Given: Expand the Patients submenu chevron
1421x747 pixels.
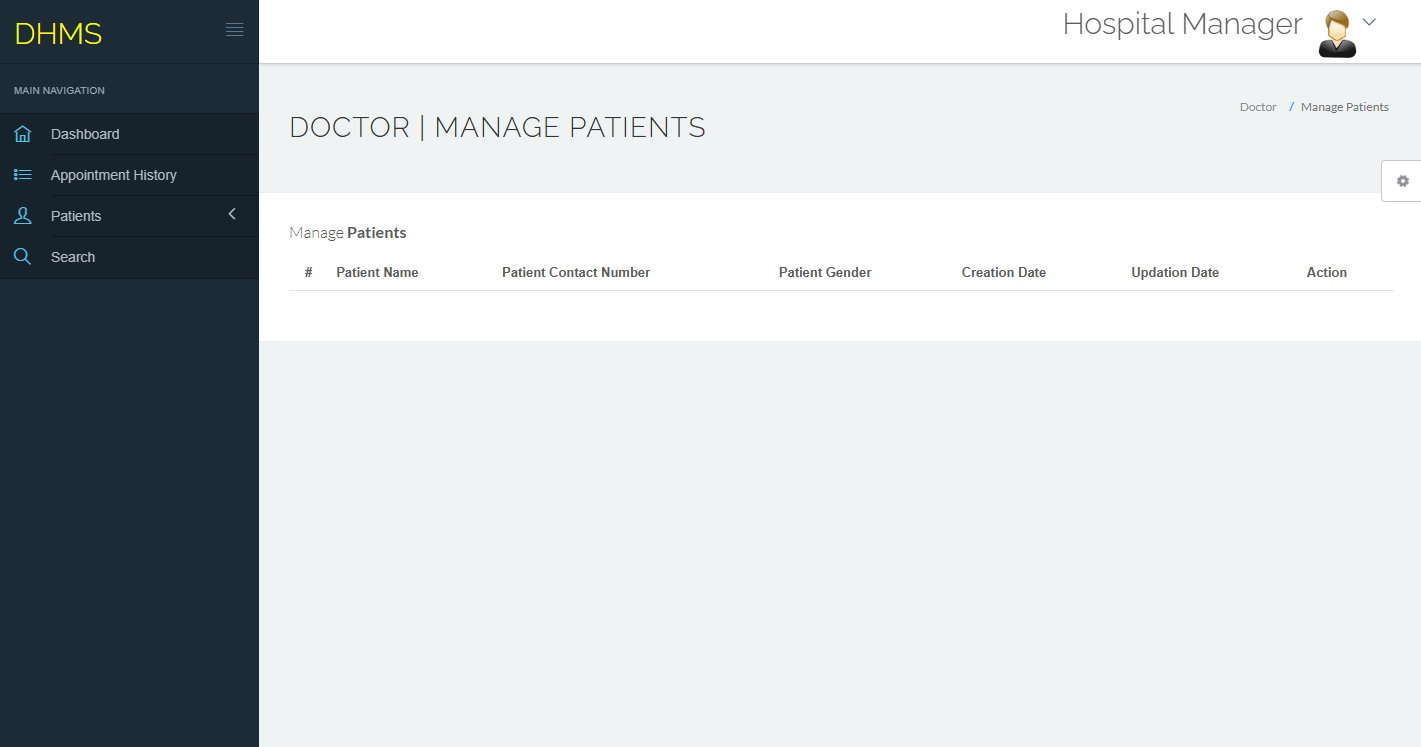Looking at the screenshot, I should (x=232, y=214).
